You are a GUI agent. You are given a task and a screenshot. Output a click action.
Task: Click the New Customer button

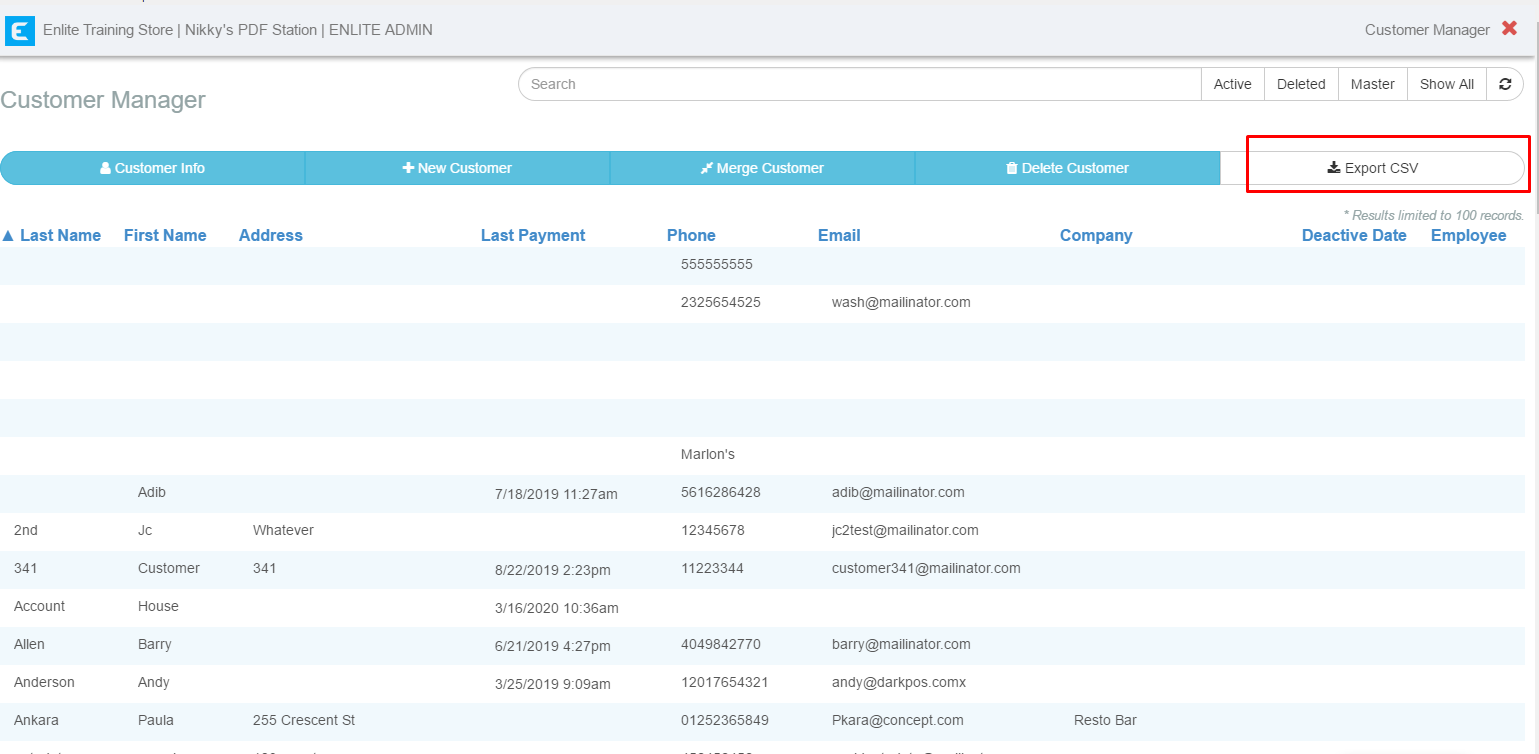tap(457, 168)
